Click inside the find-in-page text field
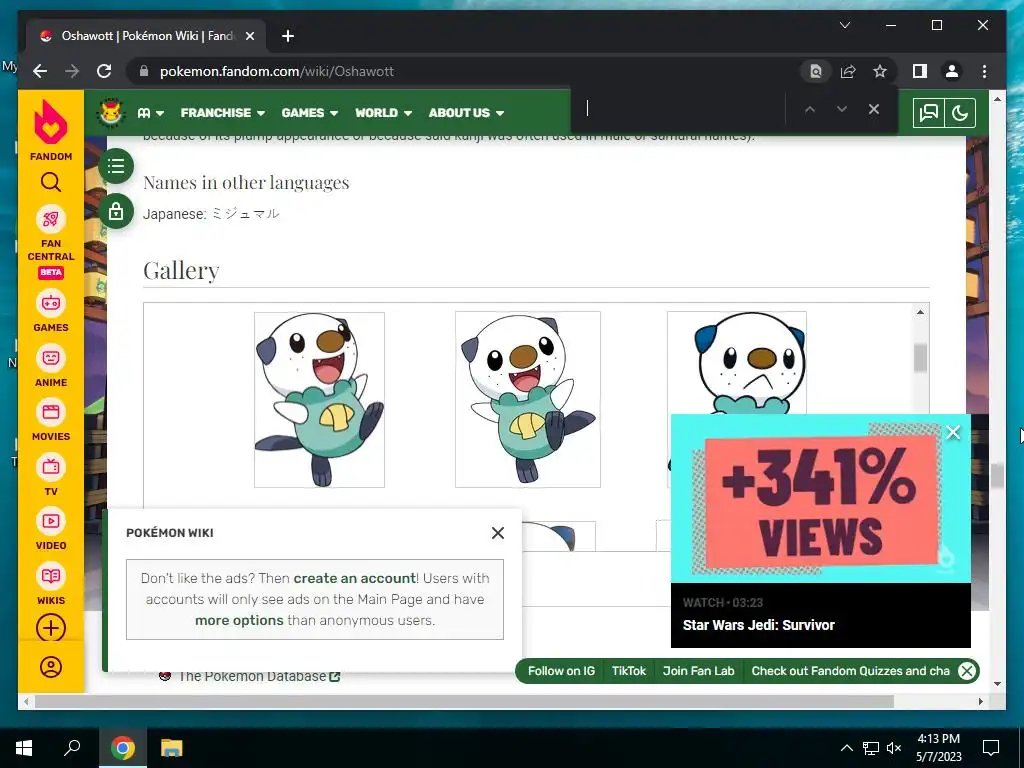The image size is (1024, 768). [678, 109]
